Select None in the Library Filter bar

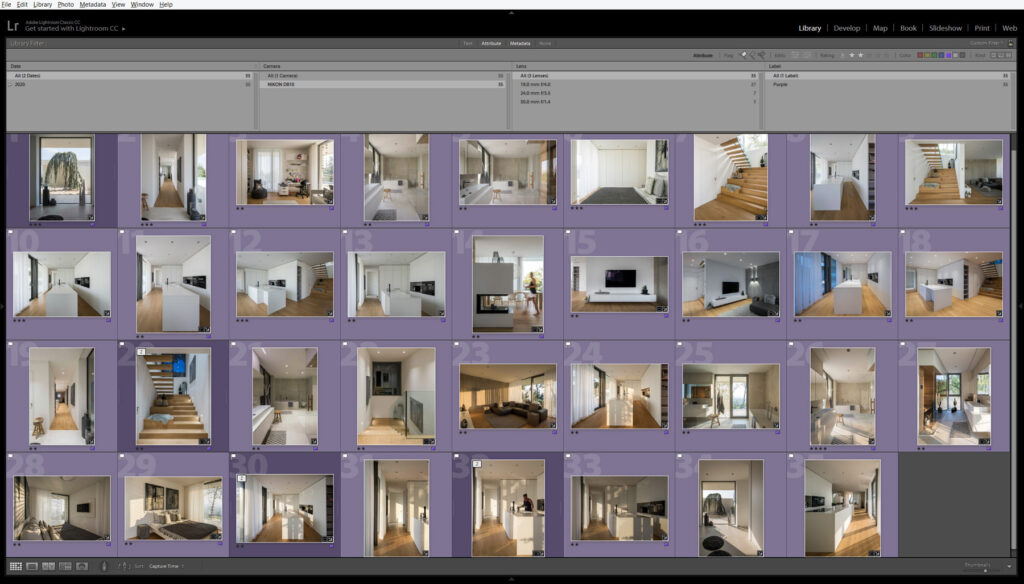pos(545,43)
